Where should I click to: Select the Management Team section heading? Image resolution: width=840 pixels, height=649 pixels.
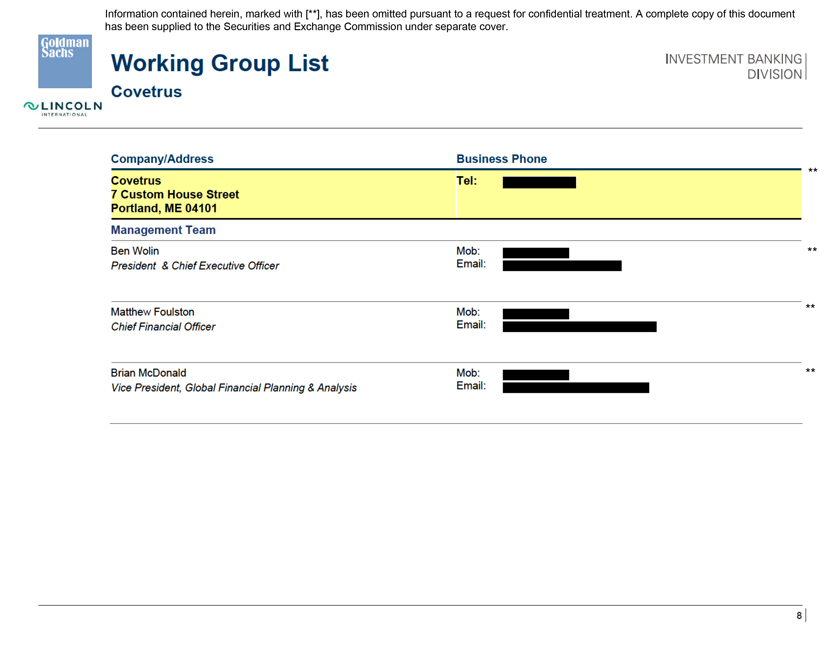click(163, 230)
